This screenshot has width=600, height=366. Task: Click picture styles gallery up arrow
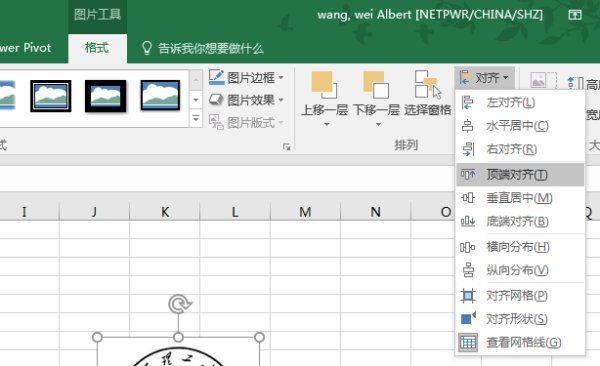196,80
